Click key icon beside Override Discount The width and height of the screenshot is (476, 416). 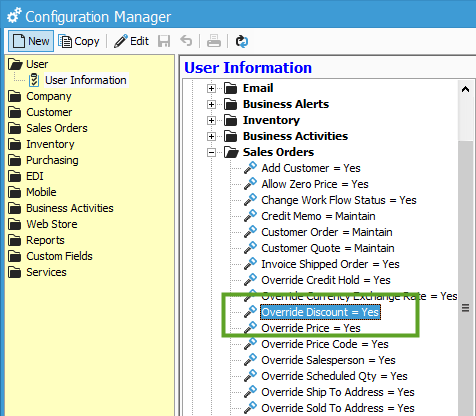point(250,311)
